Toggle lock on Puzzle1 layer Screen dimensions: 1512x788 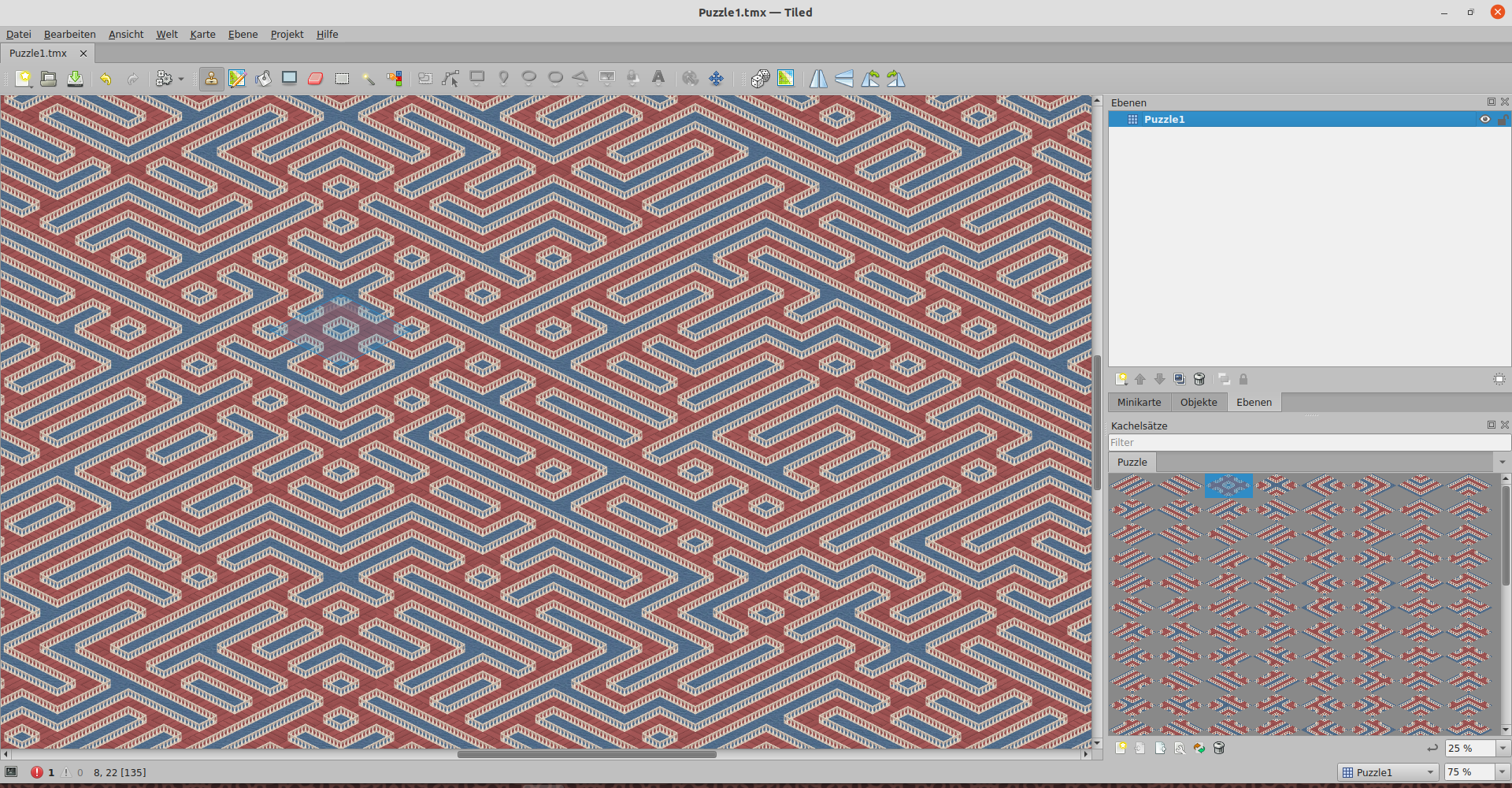1502,120
